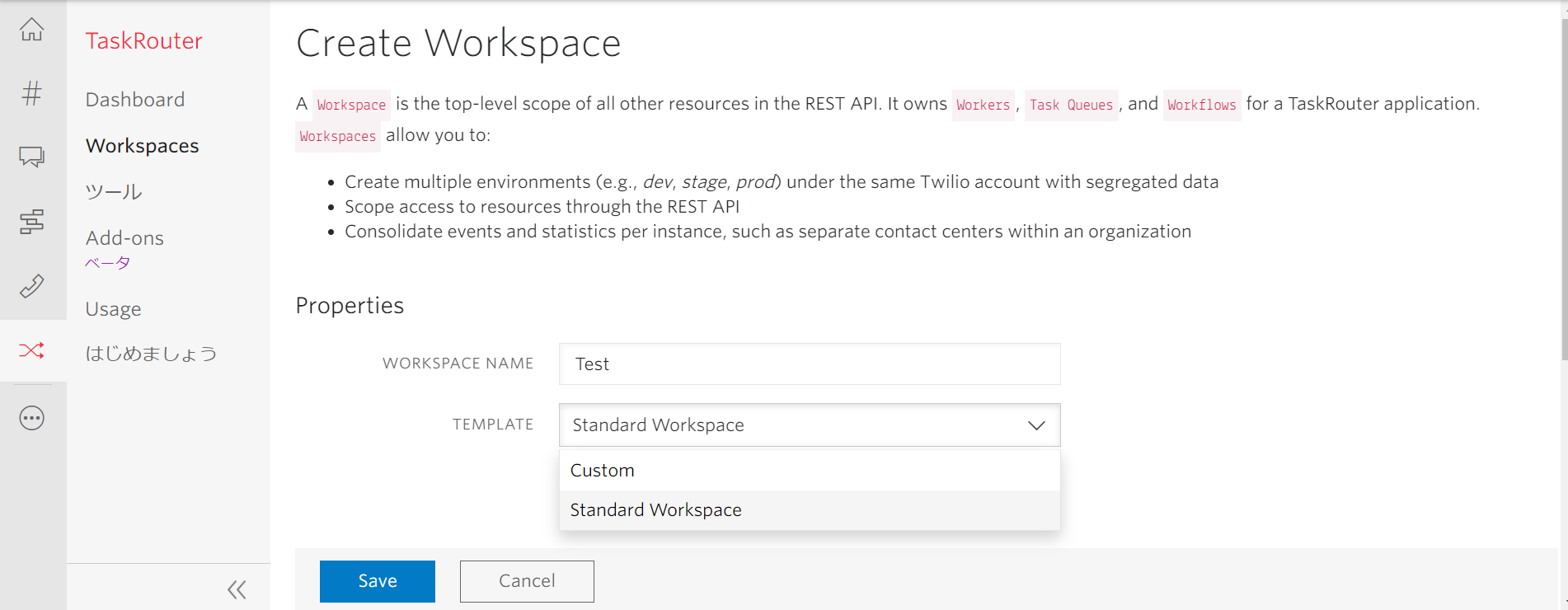1568x610 pixels.
Task: Choose Standard Workspace from template list
Action: [810, 510]
